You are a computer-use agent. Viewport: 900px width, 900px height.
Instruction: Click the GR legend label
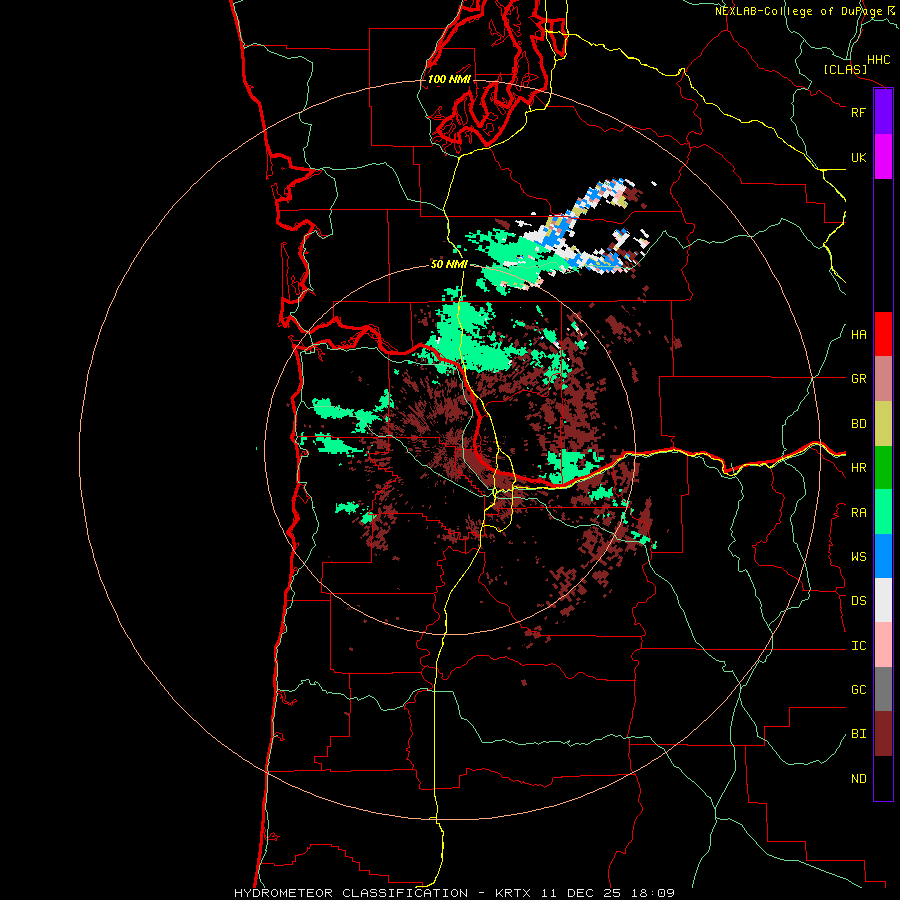(858, 379)
